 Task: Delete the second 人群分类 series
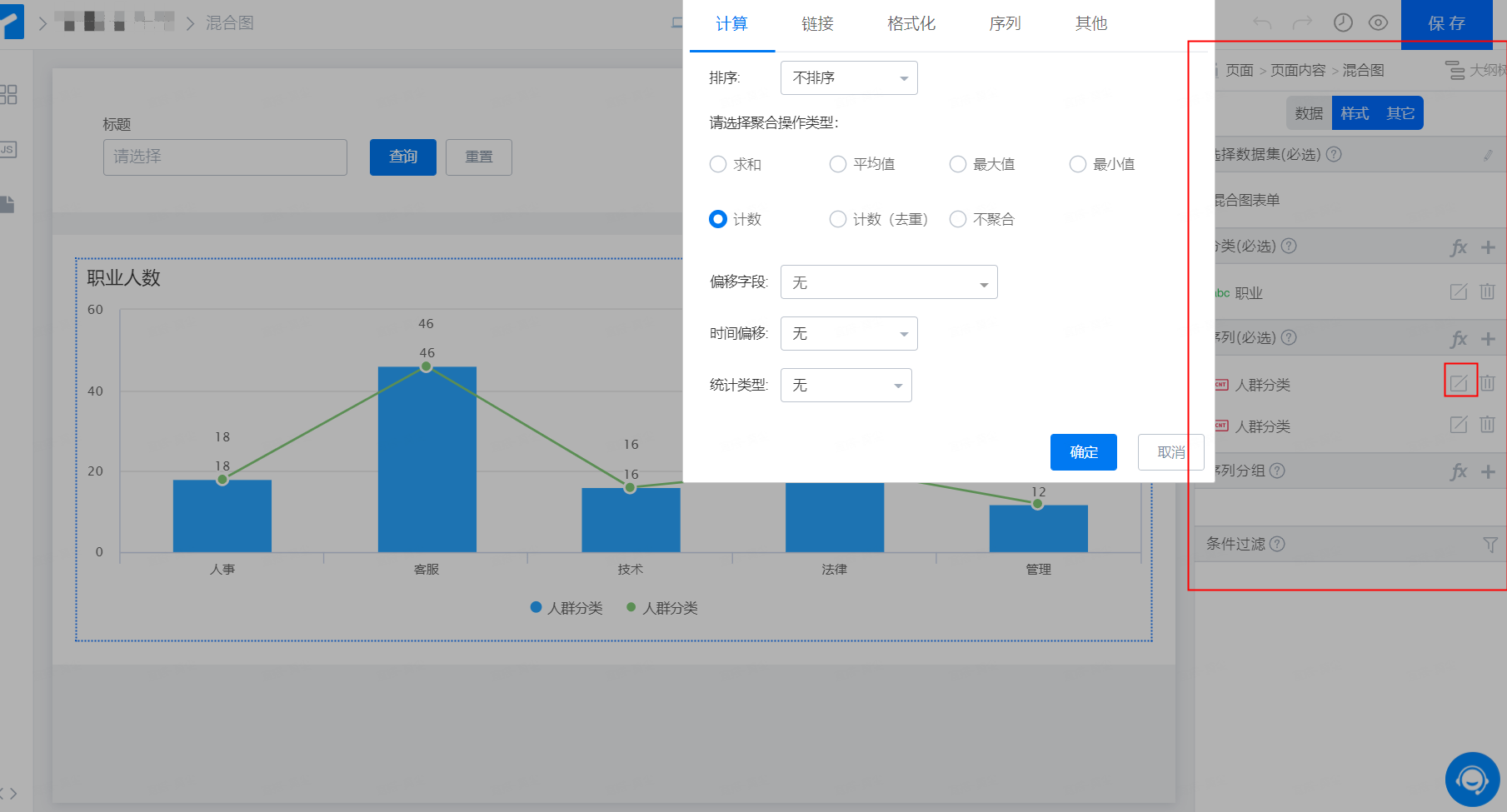(x=1487, y=425)
